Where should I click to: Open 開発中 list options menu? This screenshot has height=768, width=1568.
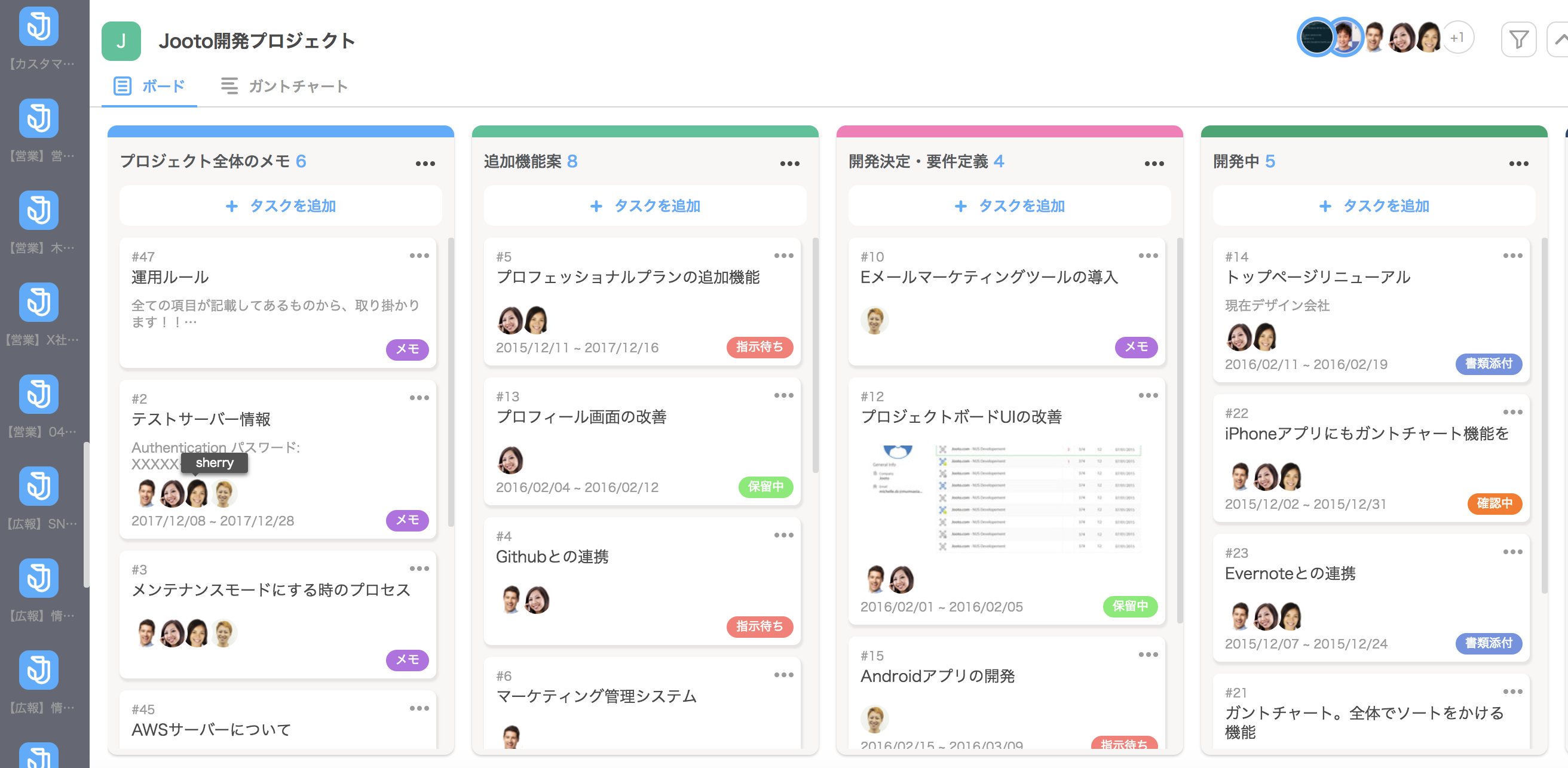[1518, 163]
